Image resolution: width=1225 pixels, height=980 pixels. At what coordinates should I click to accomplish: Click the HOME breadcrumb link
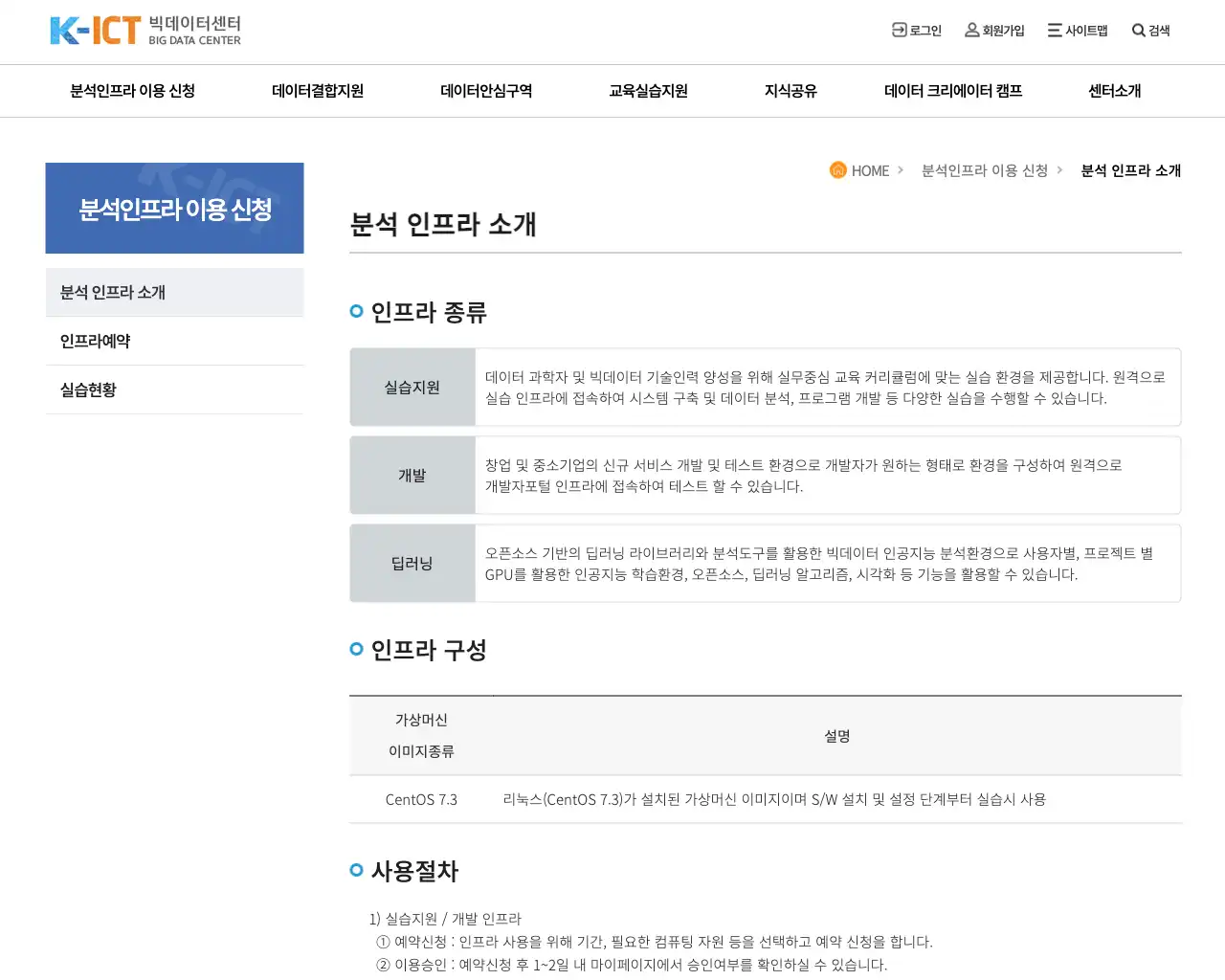pos(870,170)
